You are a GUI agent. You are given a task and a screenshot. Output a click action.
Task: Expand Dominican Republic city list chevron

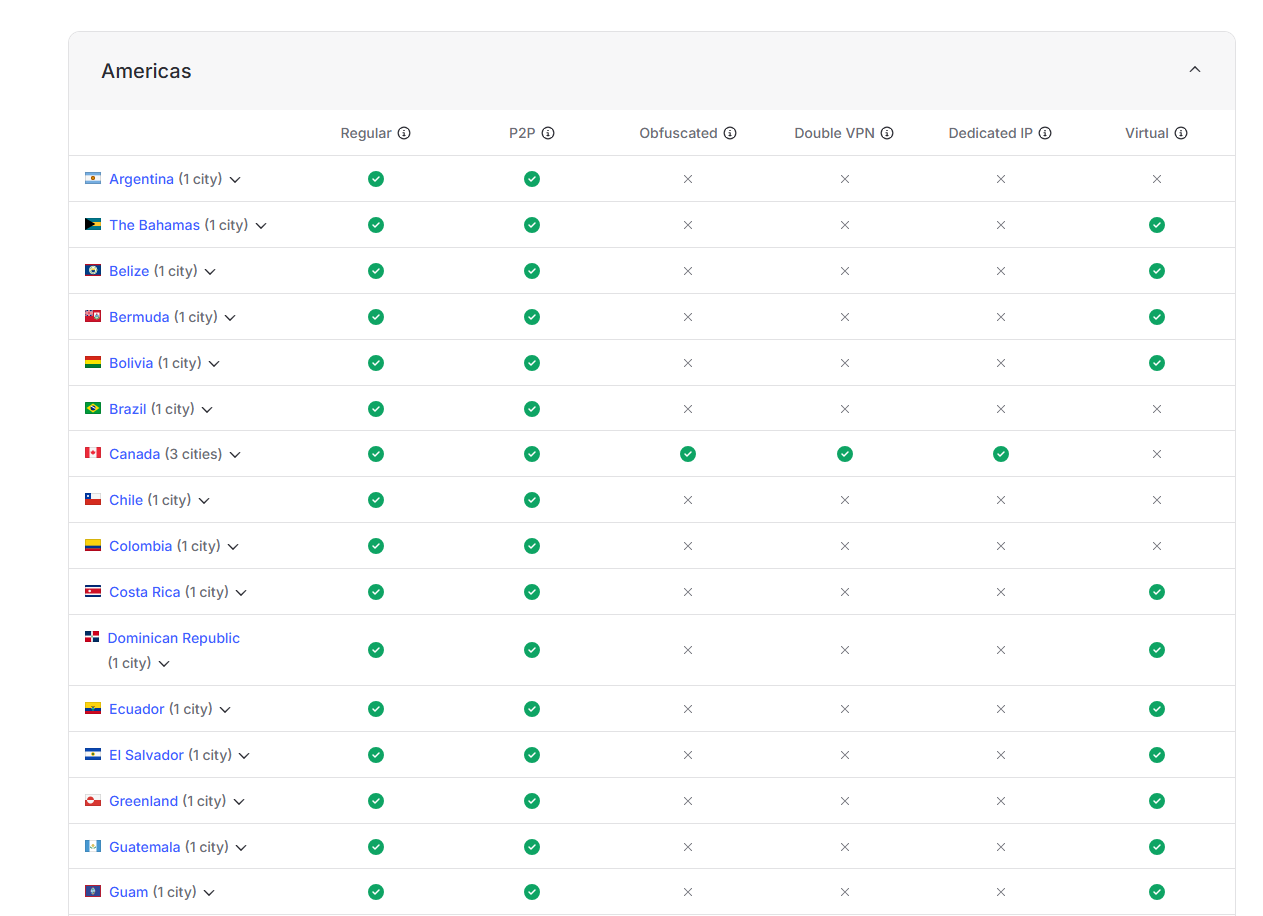pos(164,664)
